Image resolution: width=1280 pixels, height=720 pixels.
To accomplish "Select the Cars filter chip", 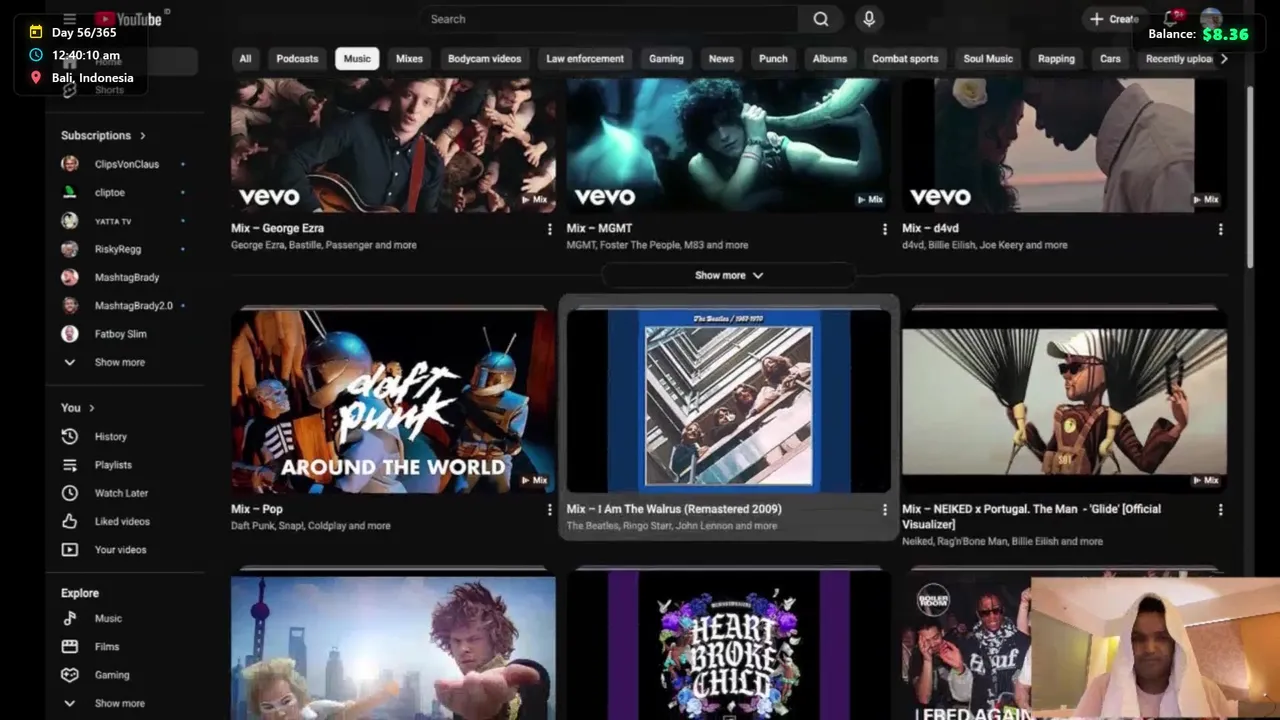I will (1110, 58).
